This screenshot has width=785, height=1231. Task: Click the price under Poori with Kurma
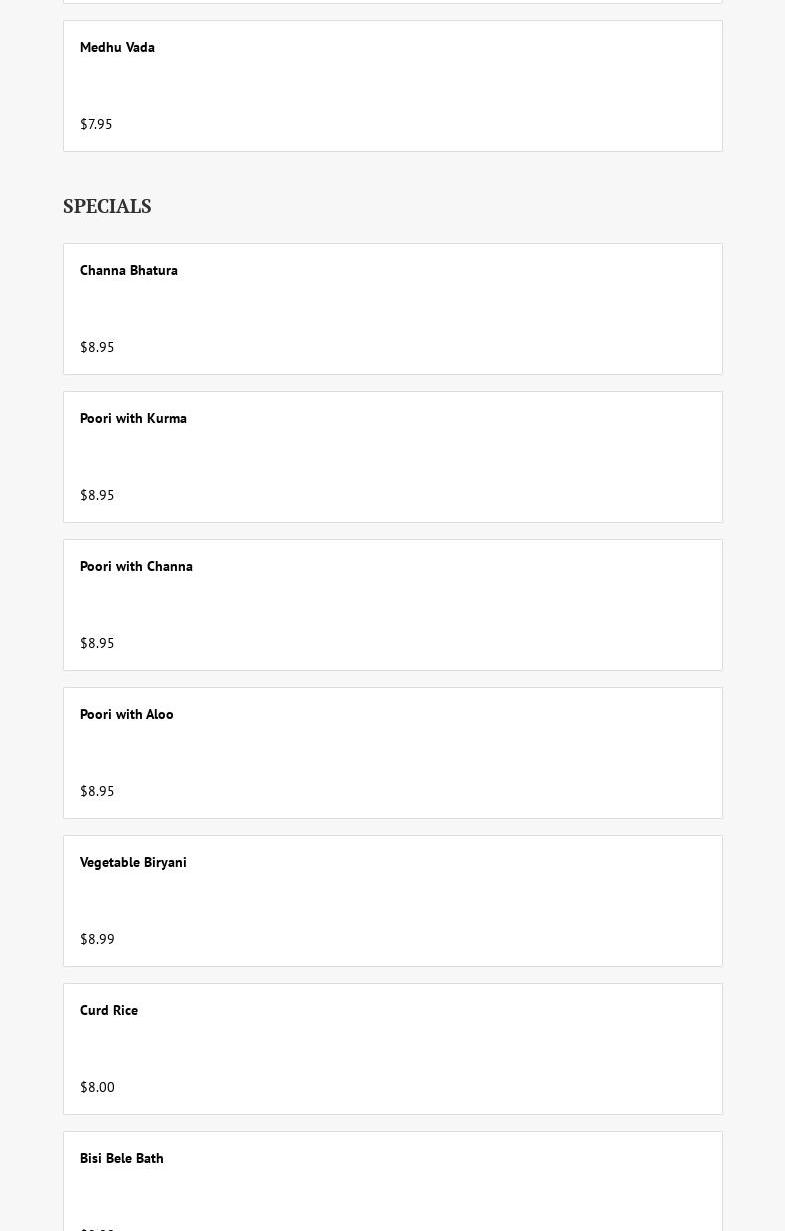tap(97, 495)
